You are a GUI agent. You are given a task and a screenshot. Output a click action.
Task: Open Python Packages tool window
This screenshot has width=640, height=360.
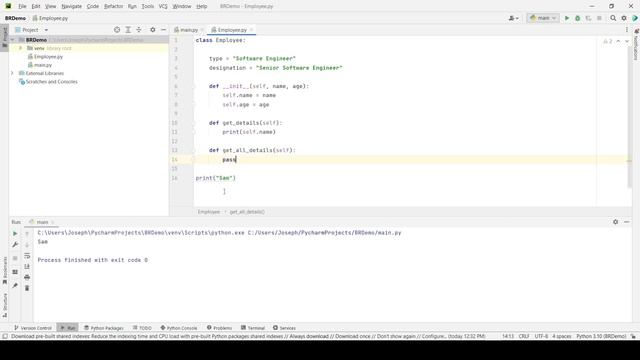click(104, 328)
